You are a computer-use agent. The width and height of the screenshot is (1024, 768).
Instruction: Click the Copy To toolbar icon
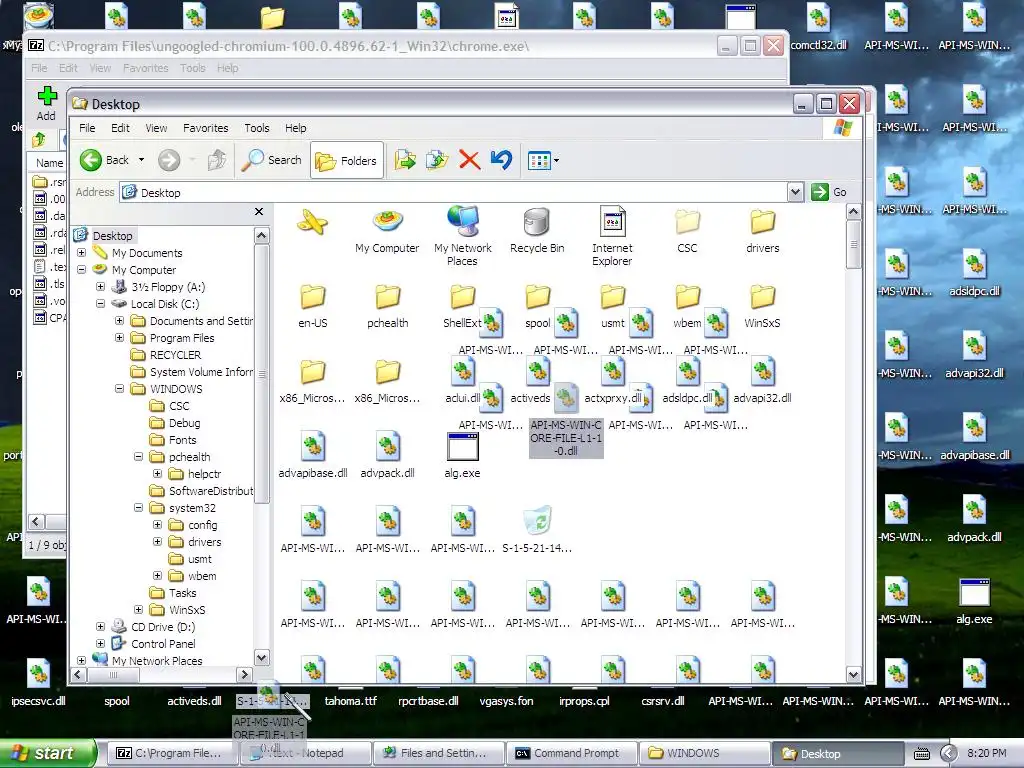point(437,160)
